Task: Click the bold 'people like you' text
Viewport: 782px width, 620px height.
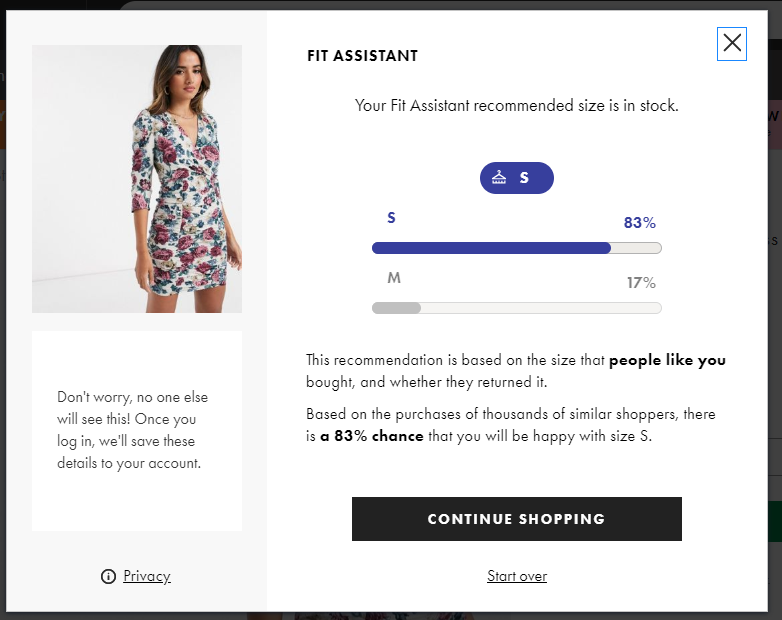Action: pyautogui.click(x=667, y=360)
